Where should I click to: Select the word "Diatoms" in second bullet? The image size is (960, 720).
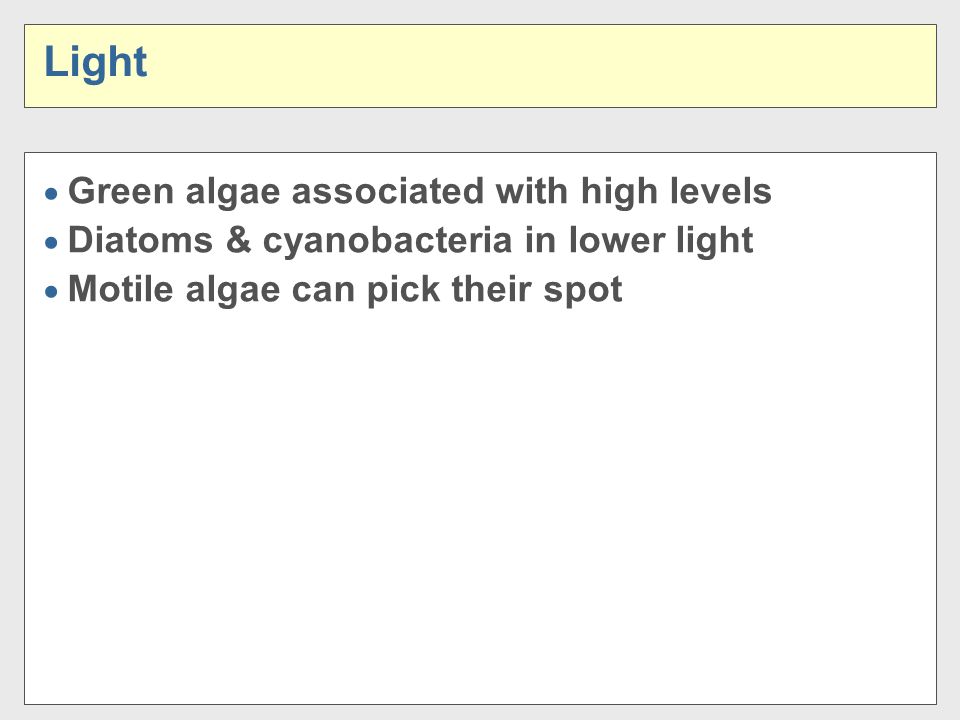[140, 239]
